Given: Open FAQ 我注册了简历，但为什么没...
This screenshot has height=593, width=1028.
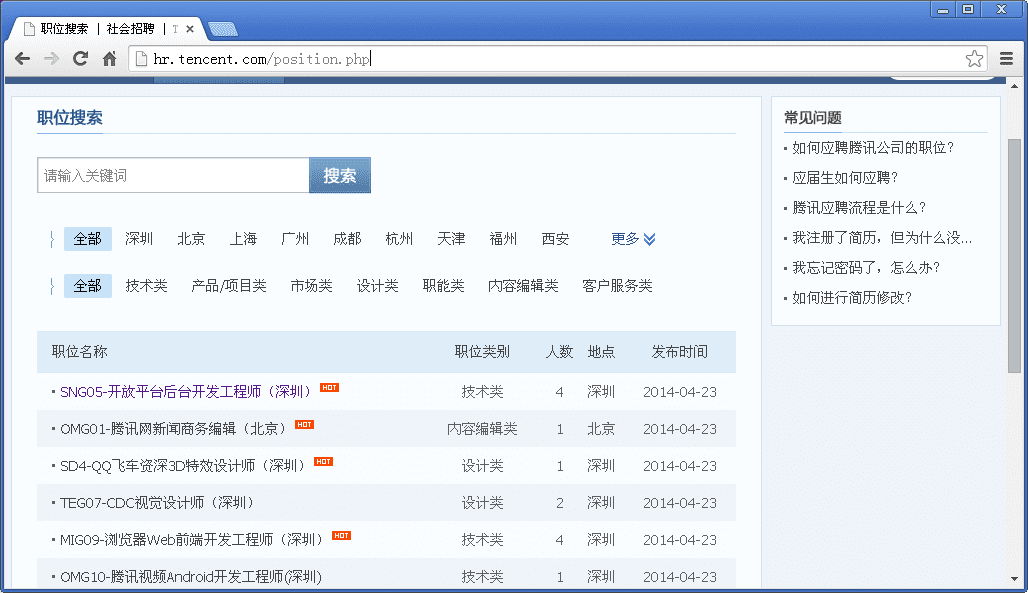Looking at the screenshot, I should (882, 238).
